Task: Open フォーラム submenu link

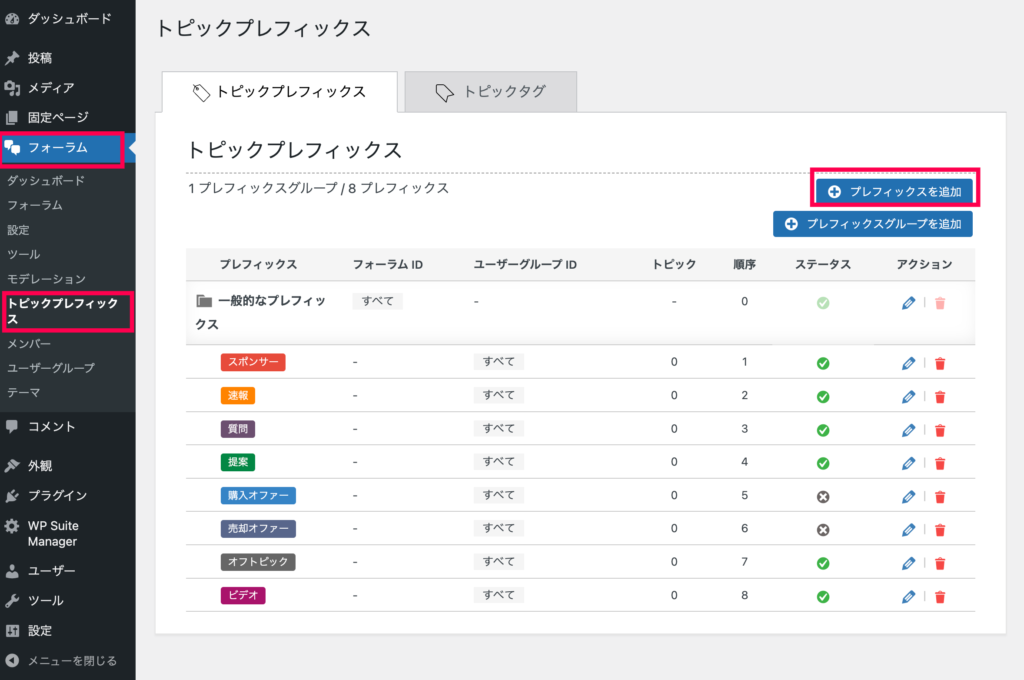Action: (35, 205)
